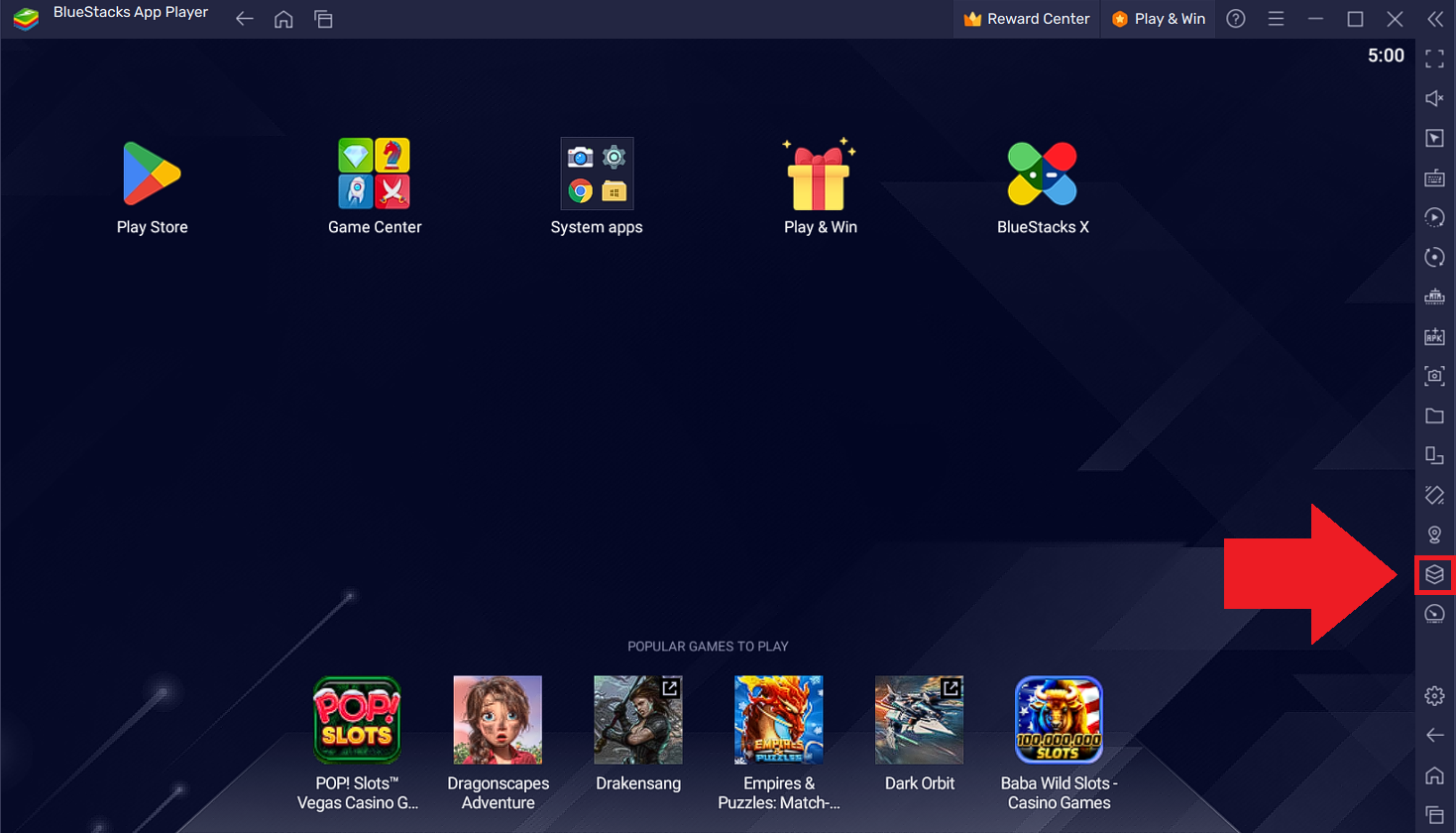Open Reward Center
Screen dimensions: 1456x833
(1027, 19)
